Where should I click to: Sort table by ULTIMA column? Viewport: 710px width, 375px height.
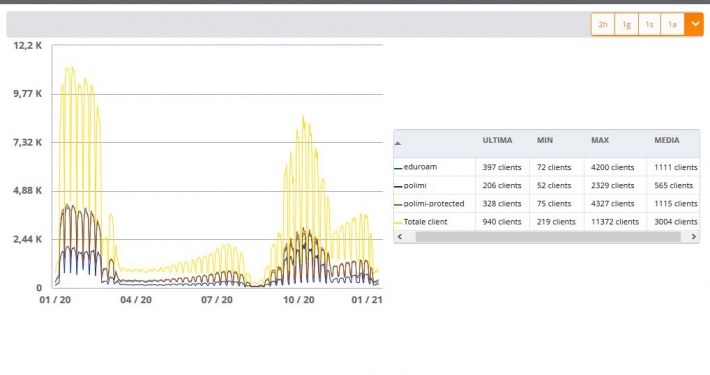(x=497, y=140)
